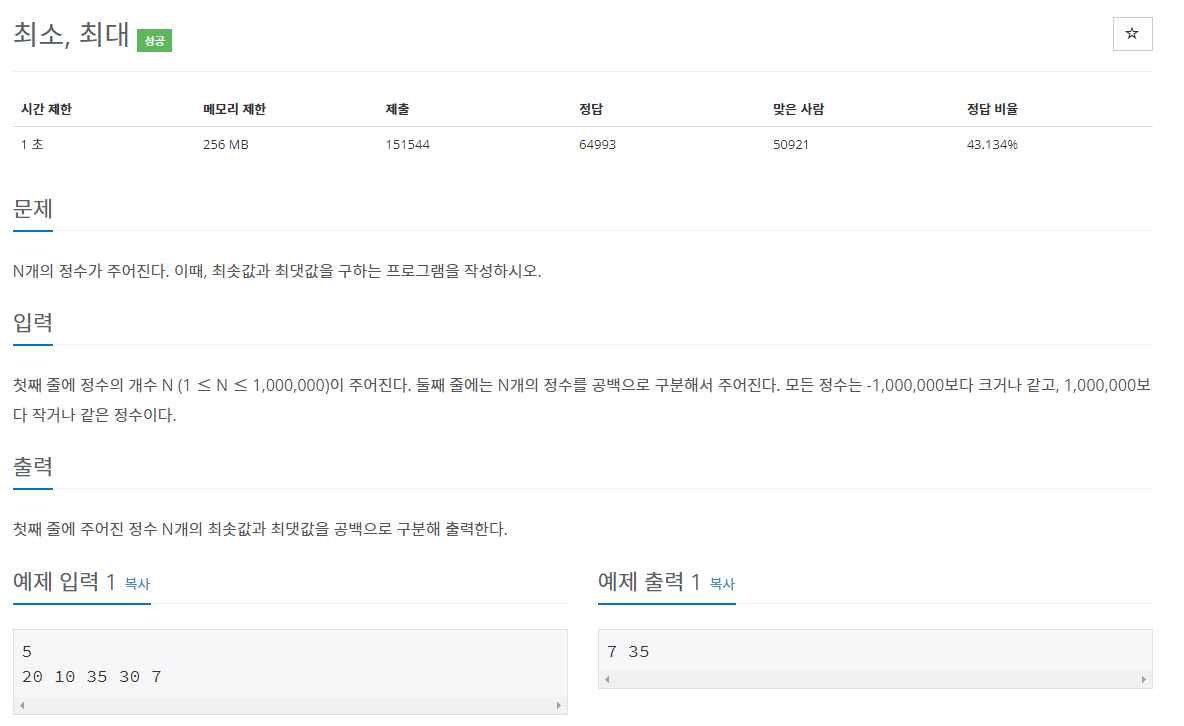Click the example output text '7 35'

coord(628,652)
